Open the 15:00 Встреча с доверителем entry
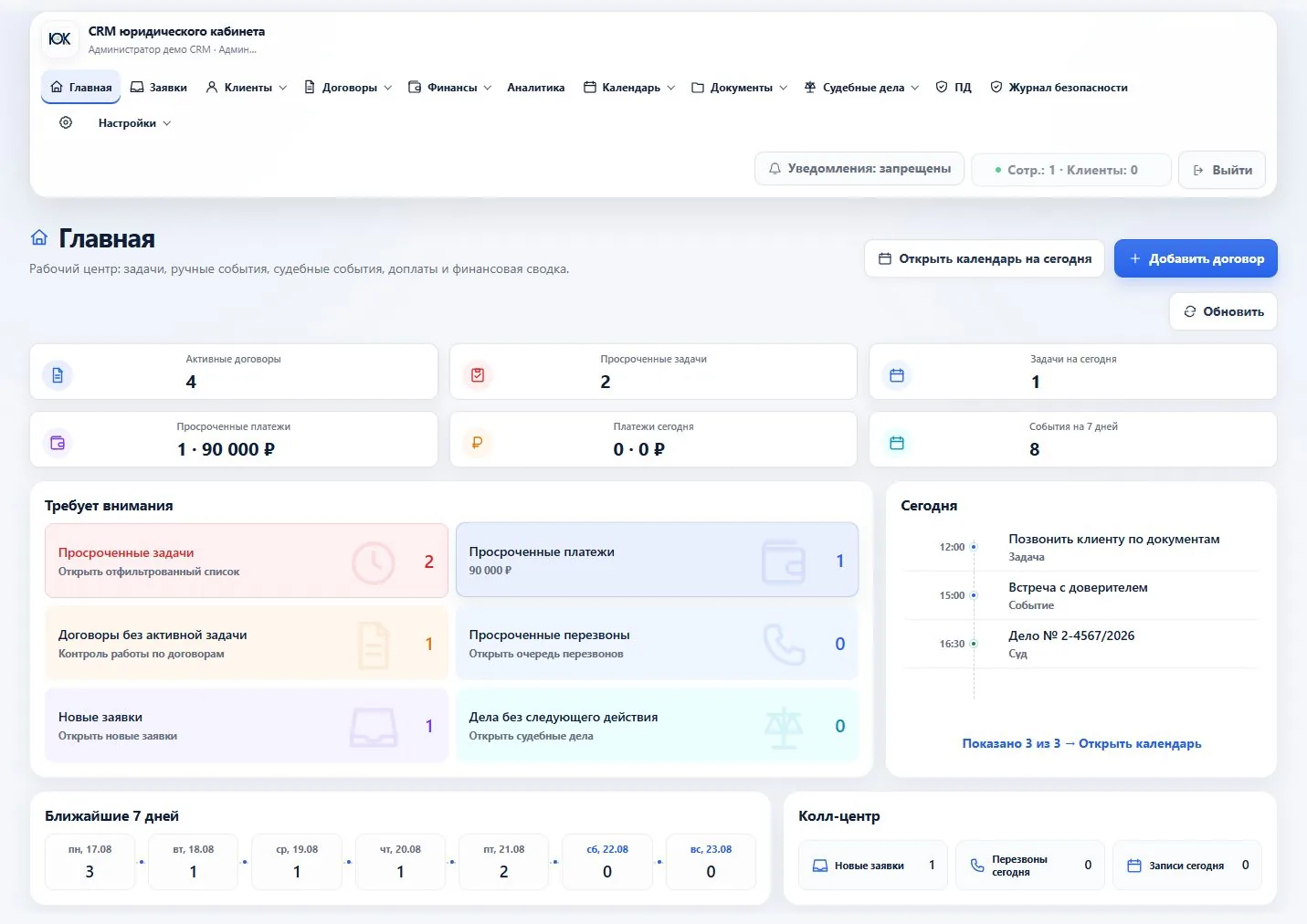 pyautogui.click(x=1081, y=595)
